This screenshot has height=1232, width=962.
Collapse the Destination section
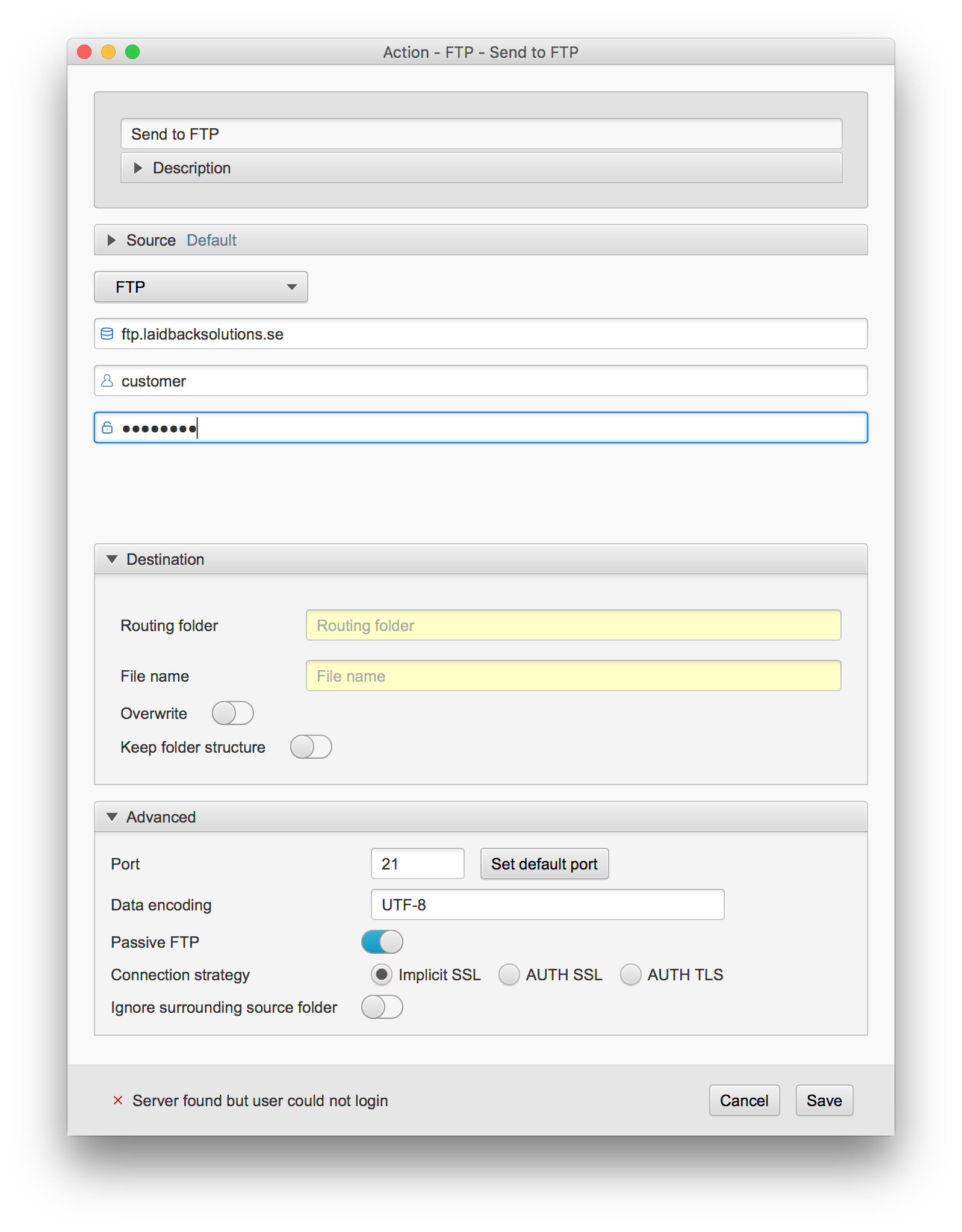coord(481,559)
